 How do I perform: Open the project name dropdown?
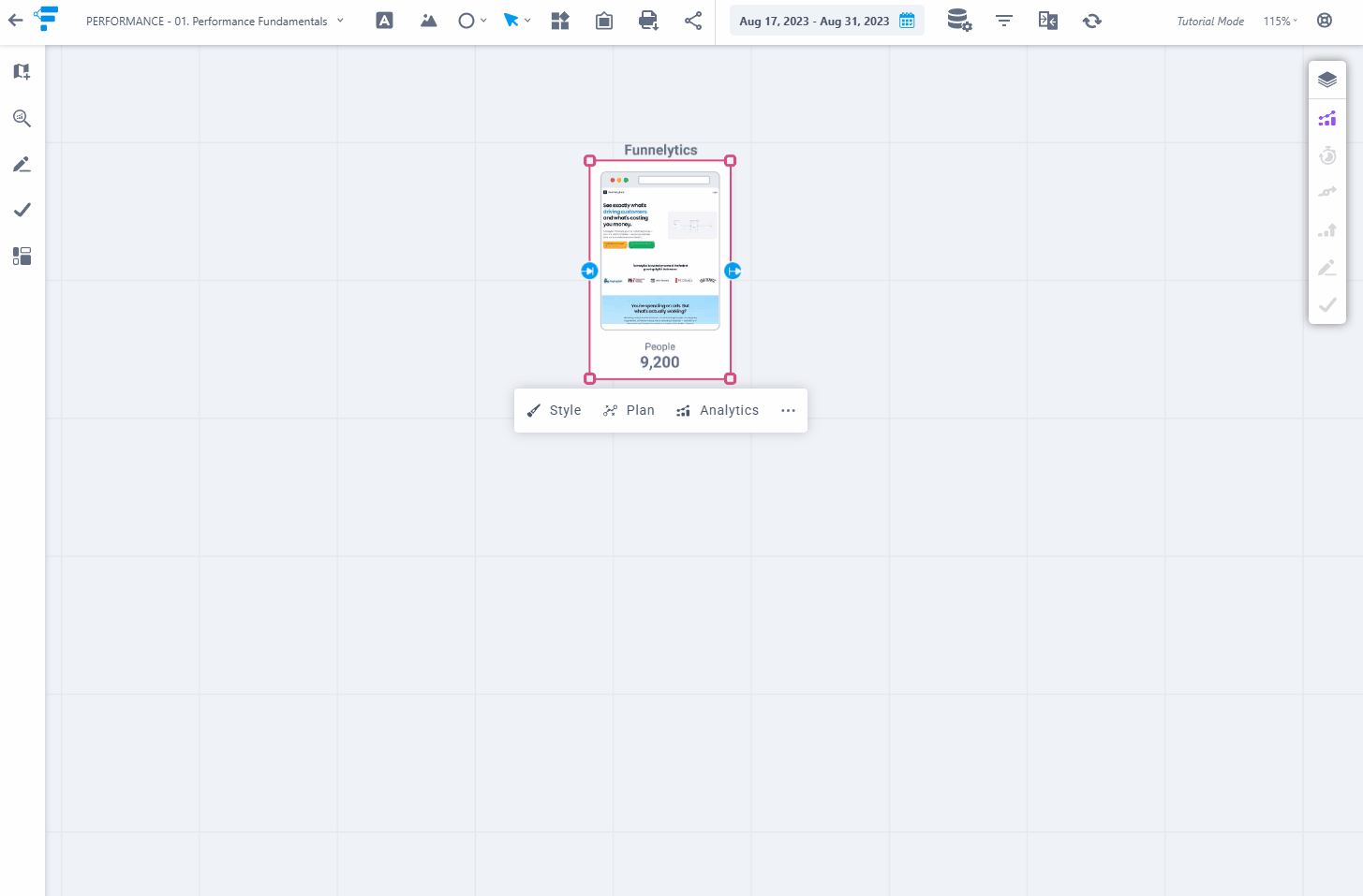215,21
